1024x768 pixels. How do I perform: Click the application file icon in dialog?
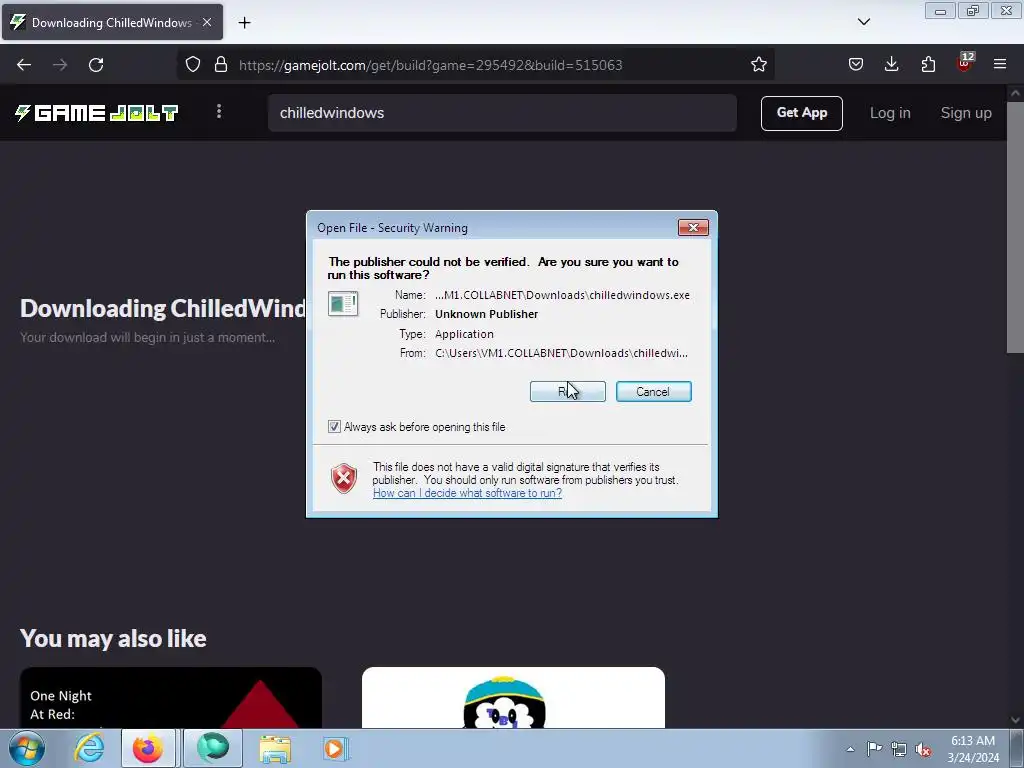(343, 304)
